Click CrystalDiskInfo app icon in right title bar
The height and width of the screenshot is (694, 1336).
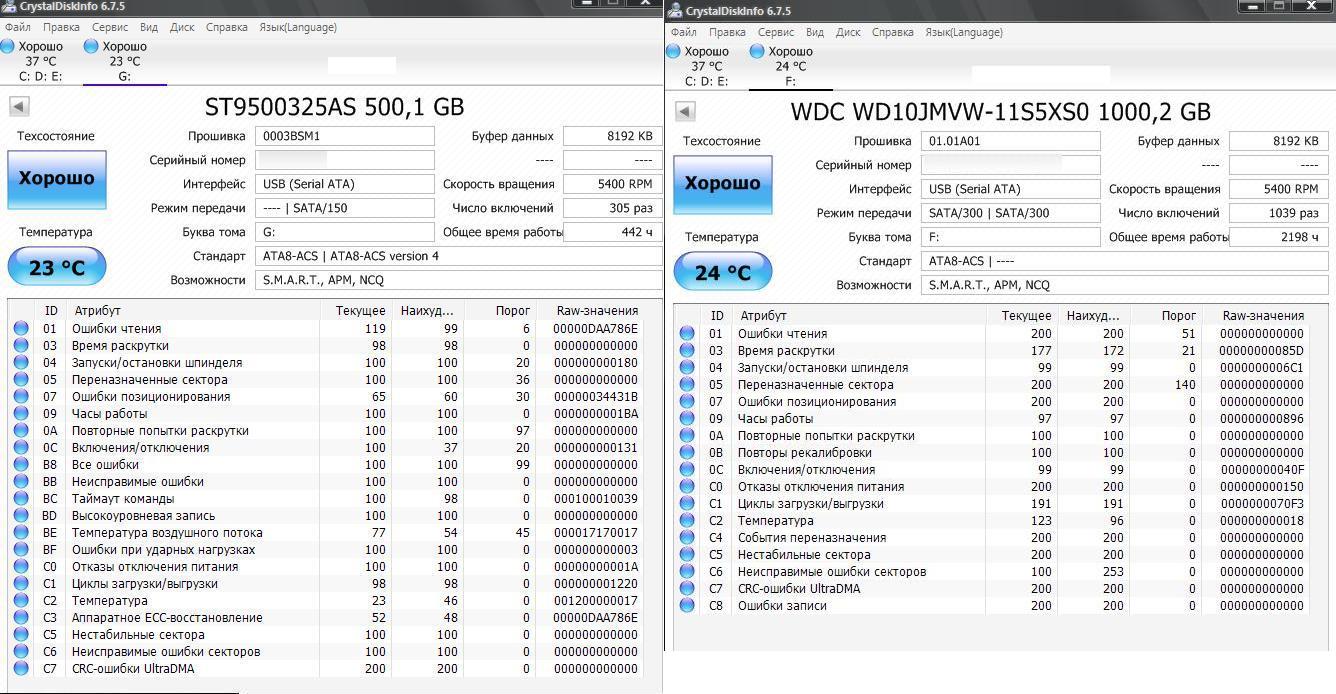[675, 11]
